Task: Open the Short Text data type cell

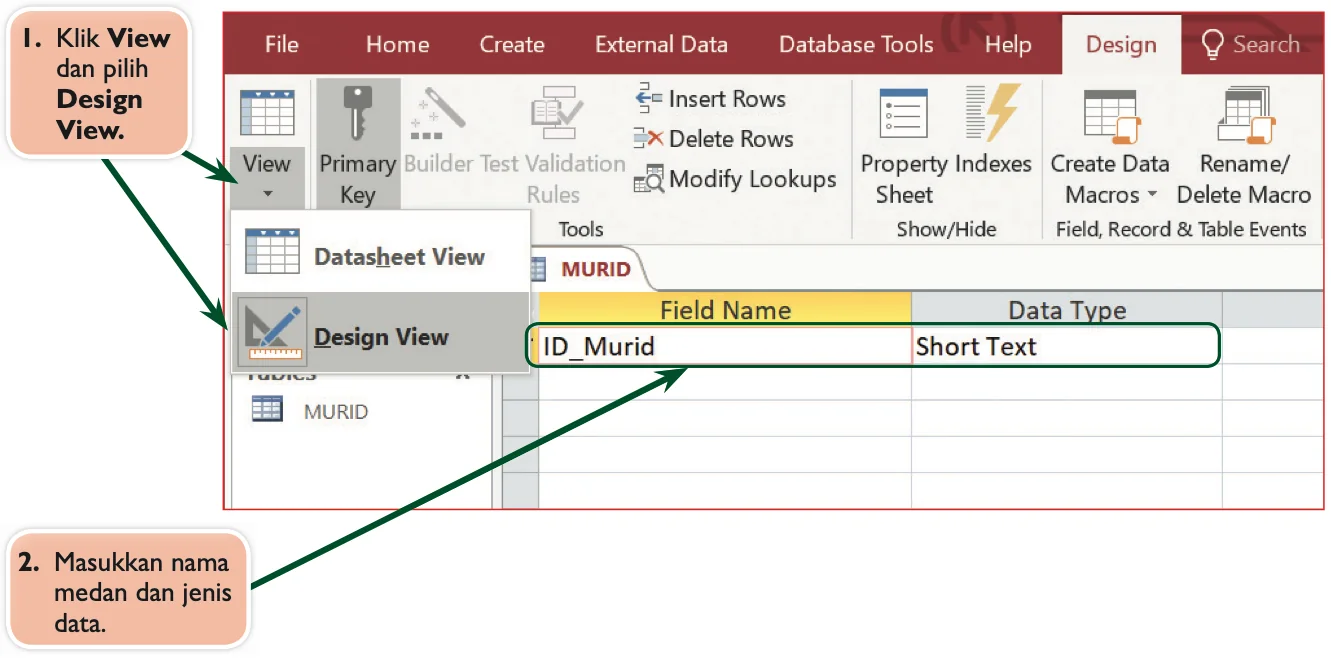Action: point(1066,346)
